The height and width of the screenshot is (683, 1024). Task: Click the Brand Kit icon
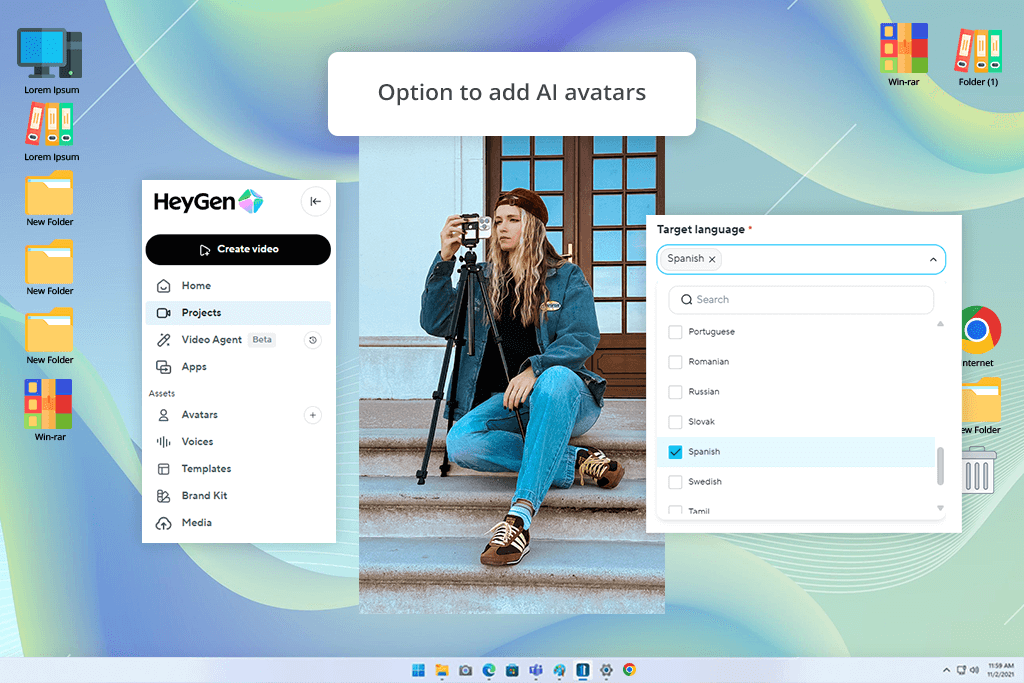coord(163,496)
